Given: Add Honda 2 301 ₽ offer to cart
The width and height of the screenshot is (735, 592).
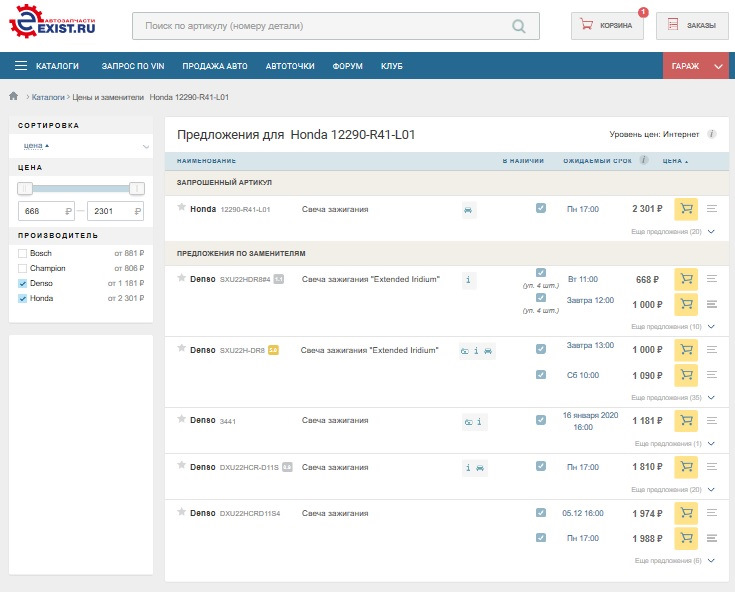Looking at the screenshot, I should (686, 209).
